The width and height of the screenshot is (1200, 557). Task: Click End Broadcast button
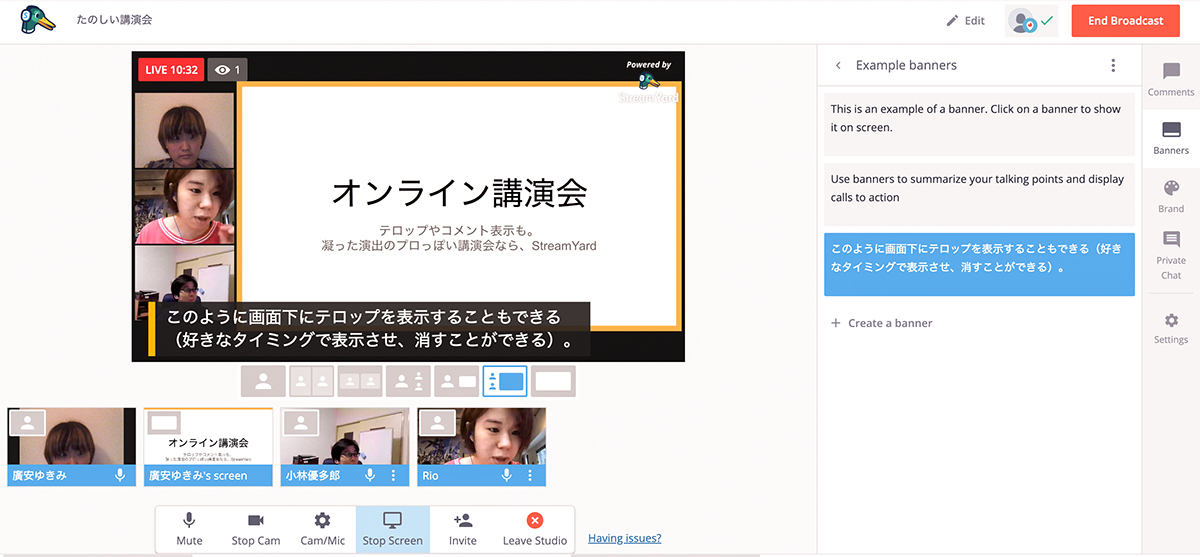(1125, 21)
